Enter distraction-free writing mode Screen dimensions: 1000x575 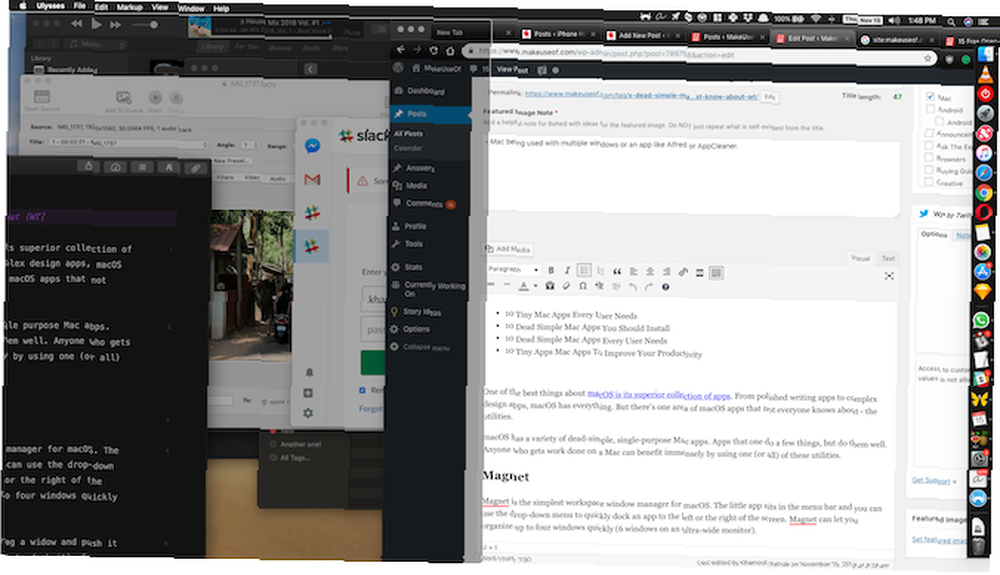coord(889,275)
